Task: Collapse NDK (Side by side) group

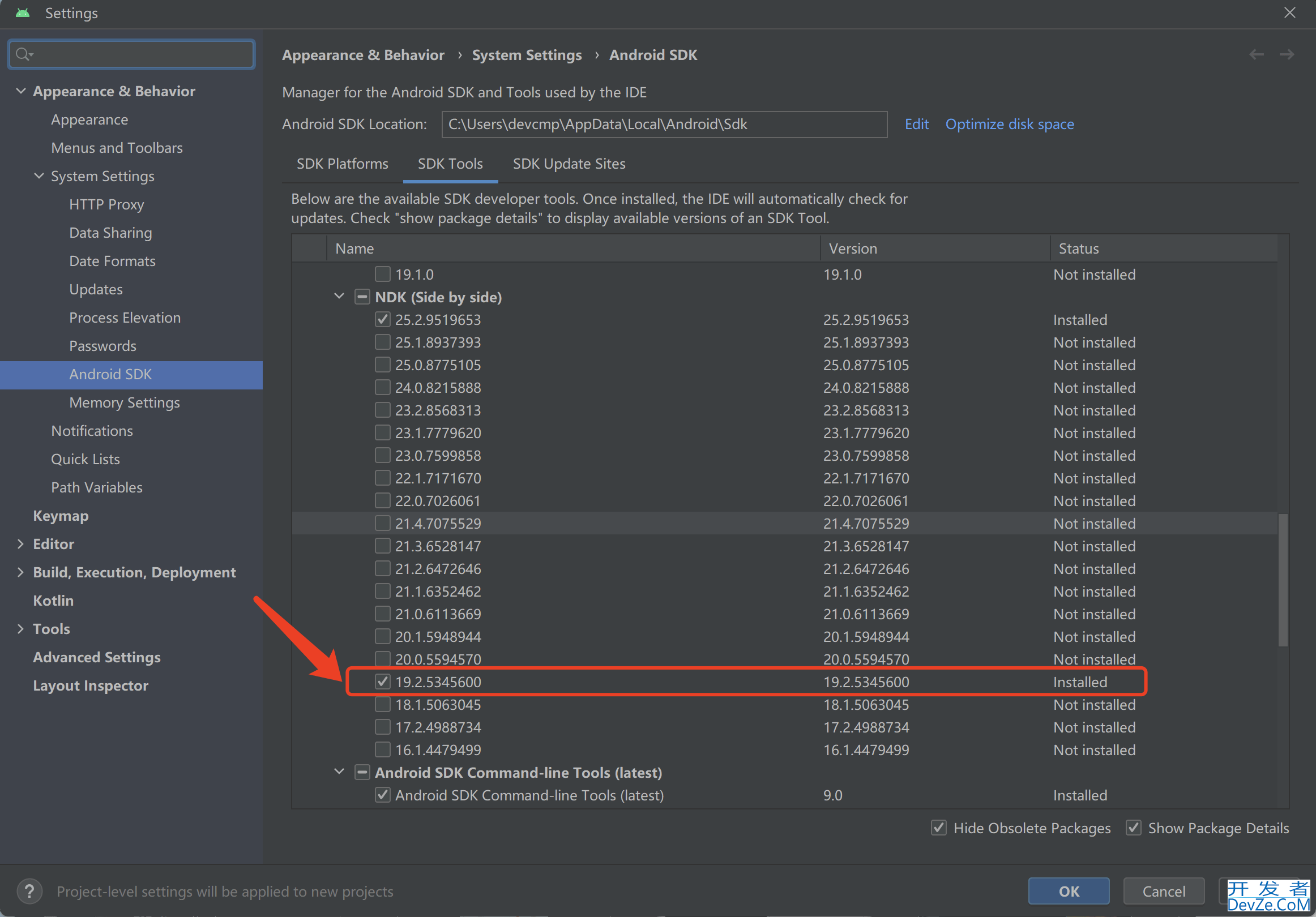Action: [x=339, y=296]
